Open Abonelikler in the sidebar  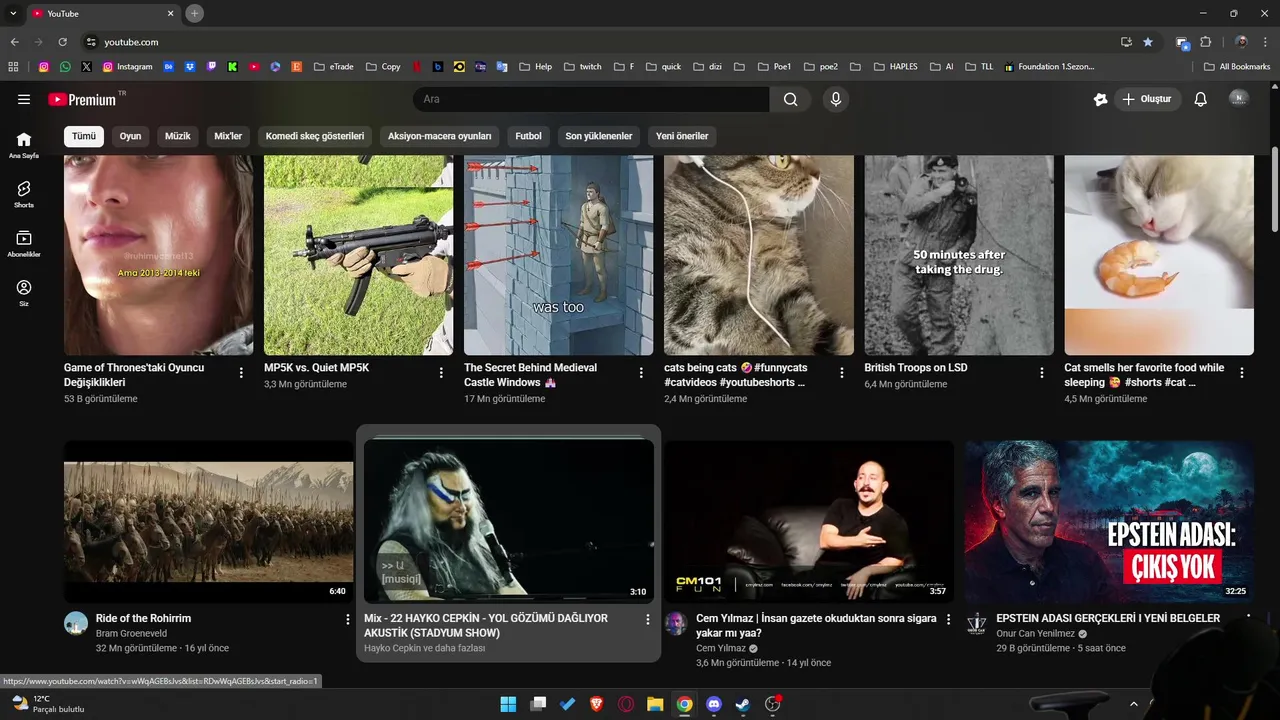point(24,244)
